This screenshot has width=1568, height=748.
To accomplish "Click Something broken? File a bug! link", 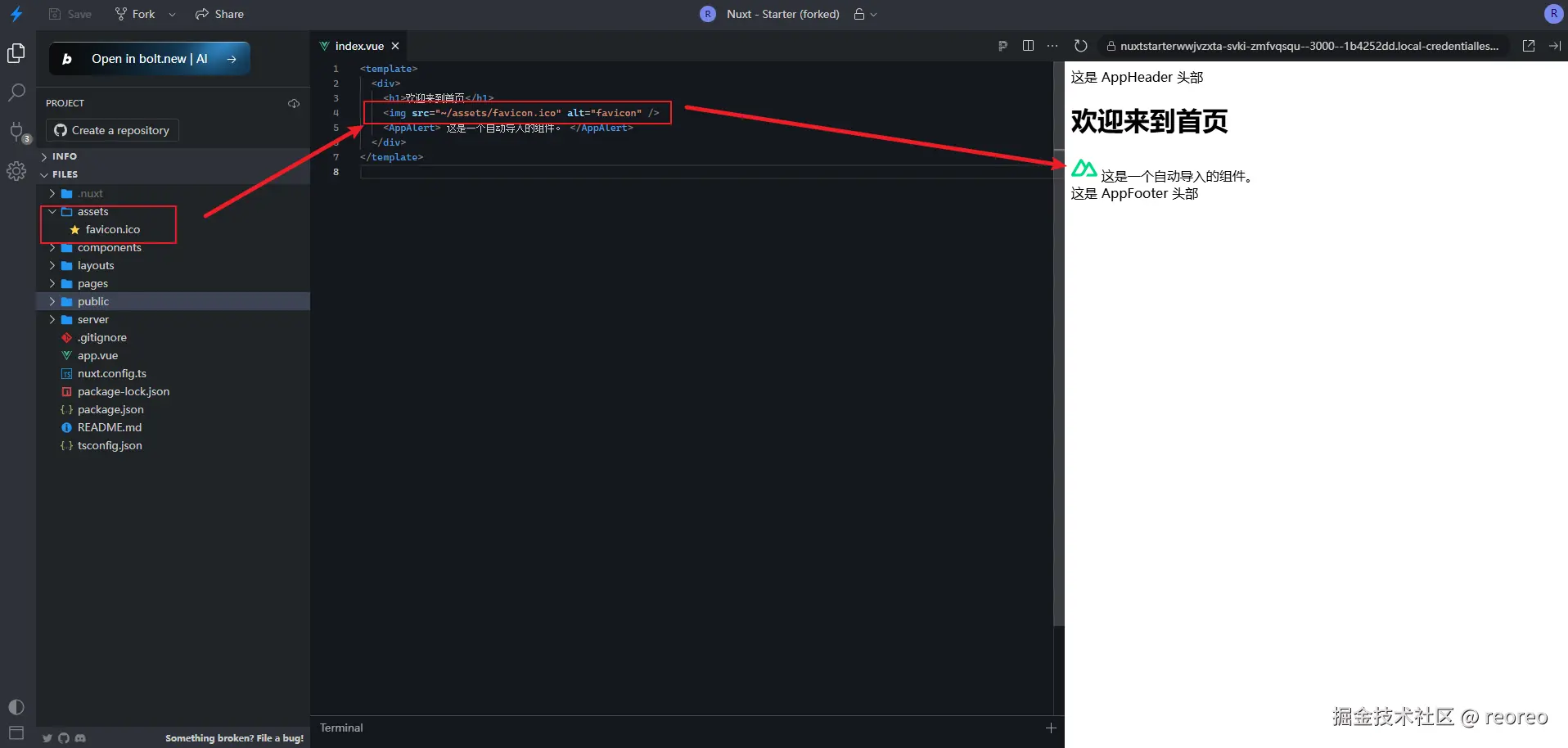I will click(x=234, y=738).
